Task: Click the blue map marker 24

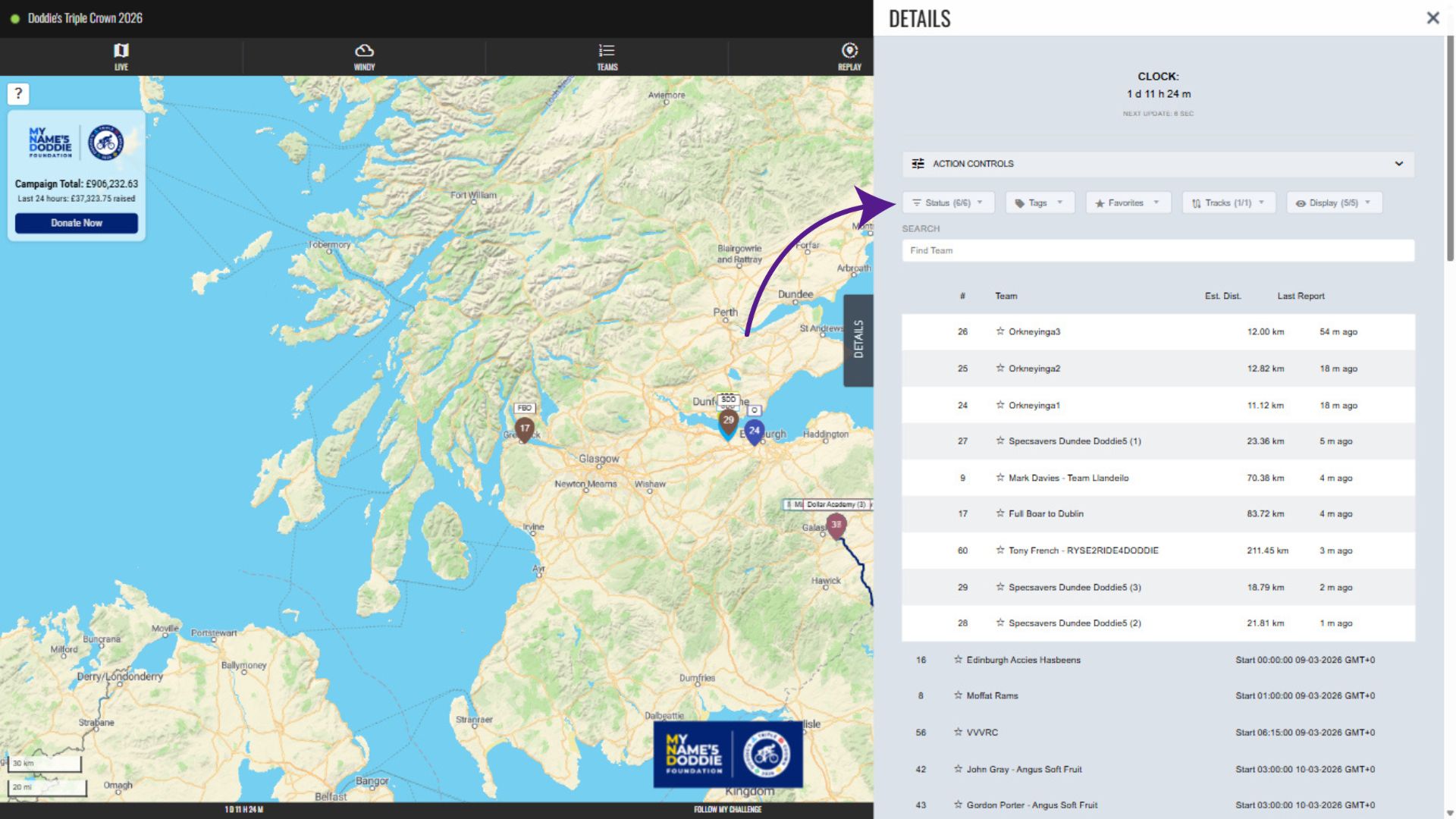Action: 754,431
